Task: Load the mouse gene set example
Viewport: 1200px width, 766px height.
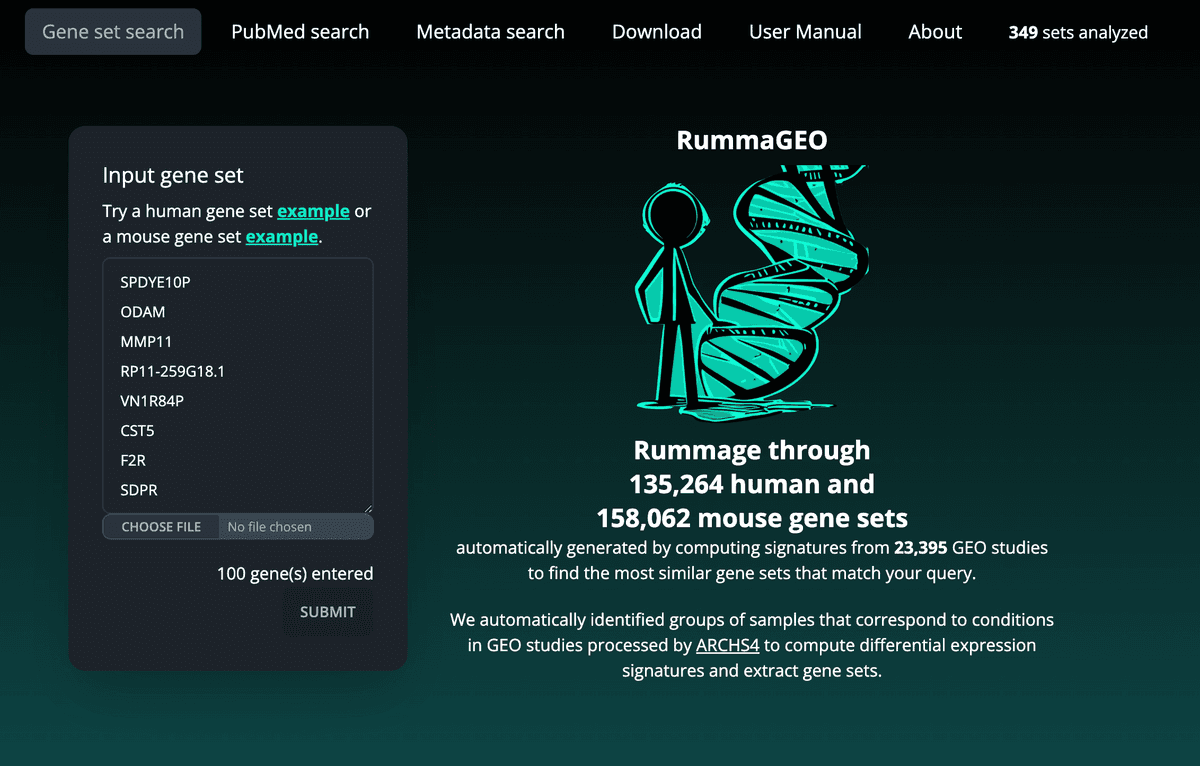Action: point(282,237)
